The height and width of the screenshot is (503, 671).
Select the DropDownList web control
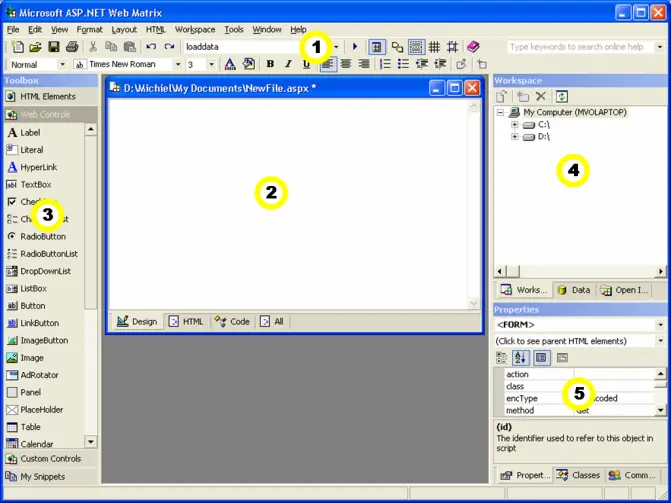click(x=44, y=271)
